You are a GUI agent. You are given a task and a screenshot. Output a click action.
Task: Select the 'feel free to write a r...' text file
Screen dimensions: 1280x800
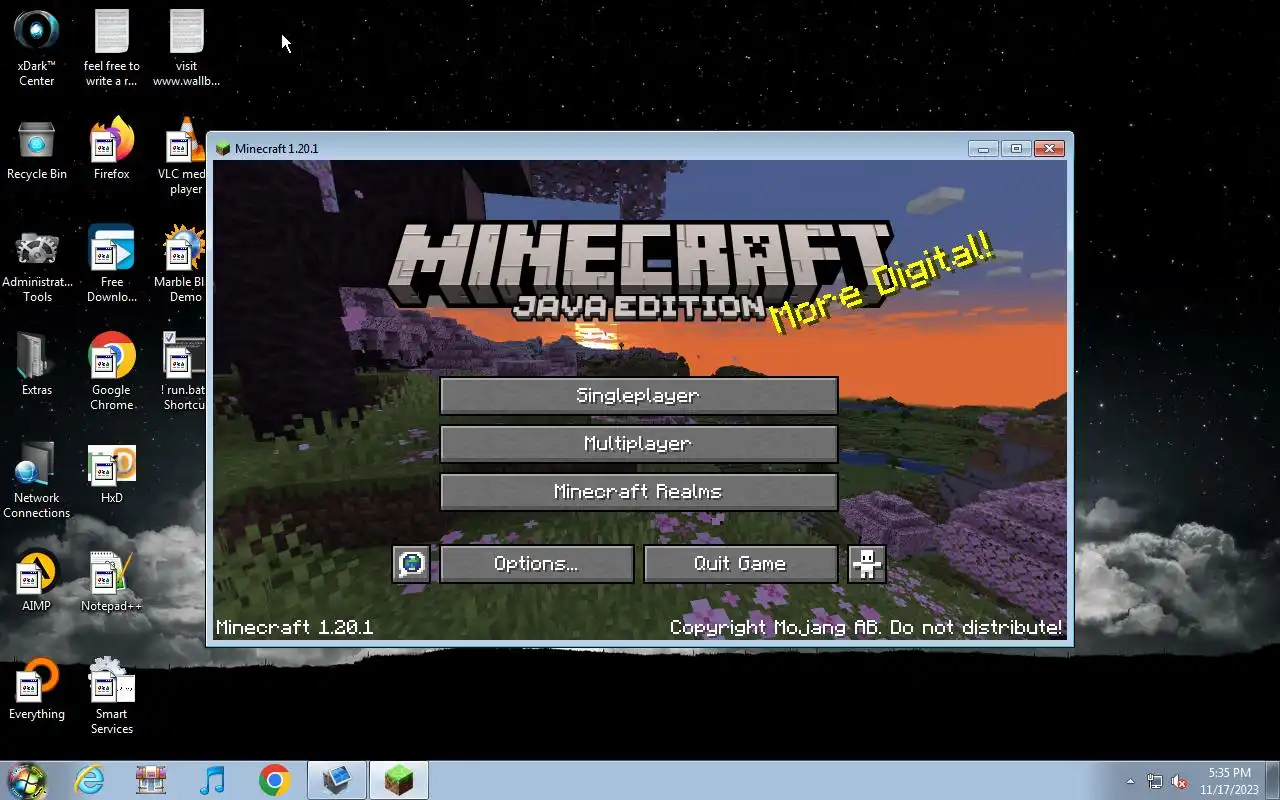112,48
